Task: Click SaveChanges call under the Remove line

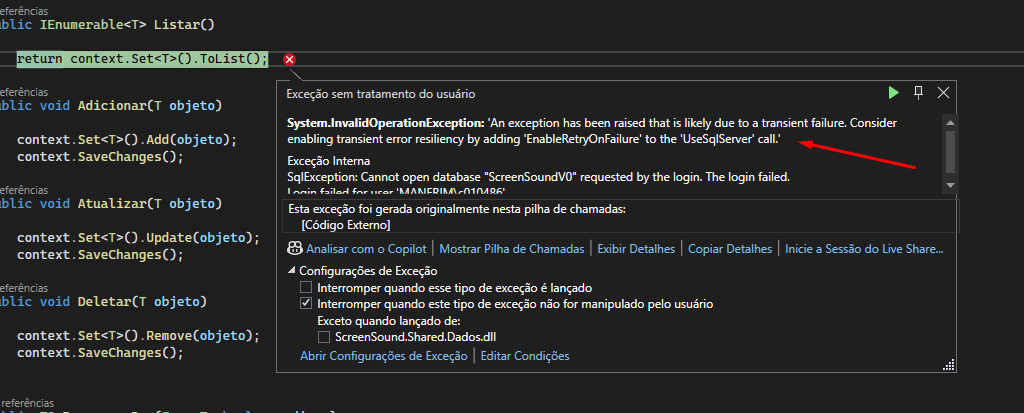Action: click(x=101, y=353)
